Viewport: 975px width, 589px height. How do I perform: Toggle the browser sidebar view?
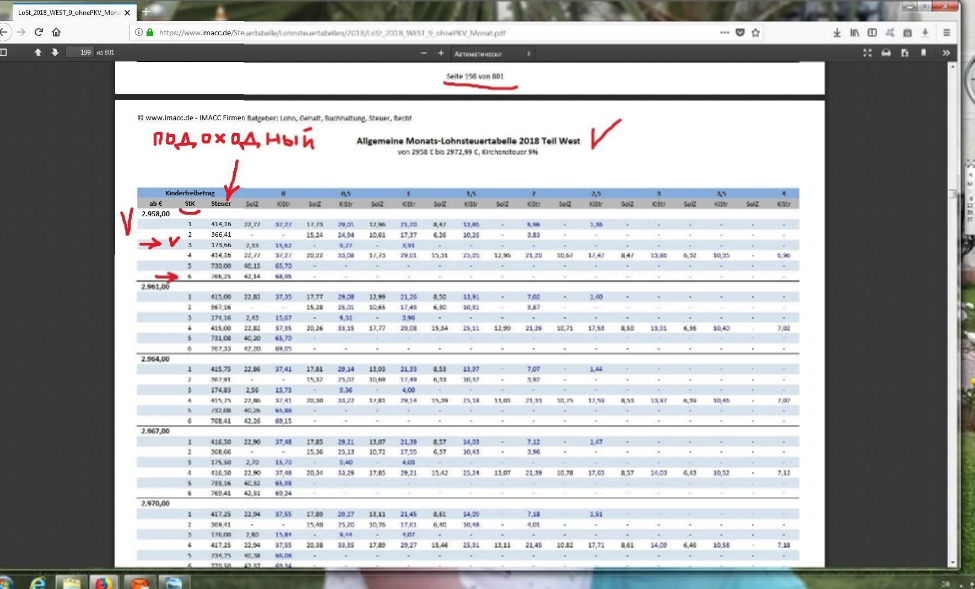[874, 32]
